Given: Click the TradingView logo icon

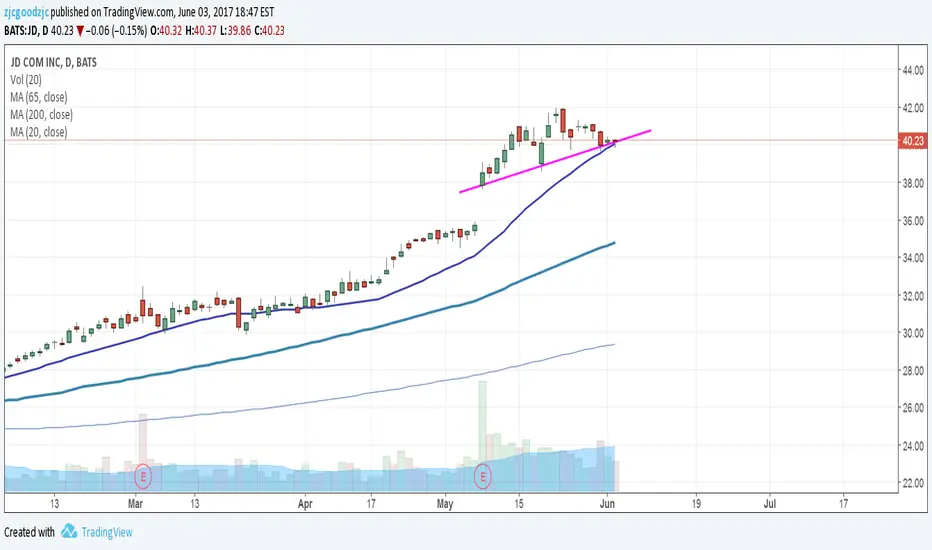Looking at the screenshot, I should [69, 531].
